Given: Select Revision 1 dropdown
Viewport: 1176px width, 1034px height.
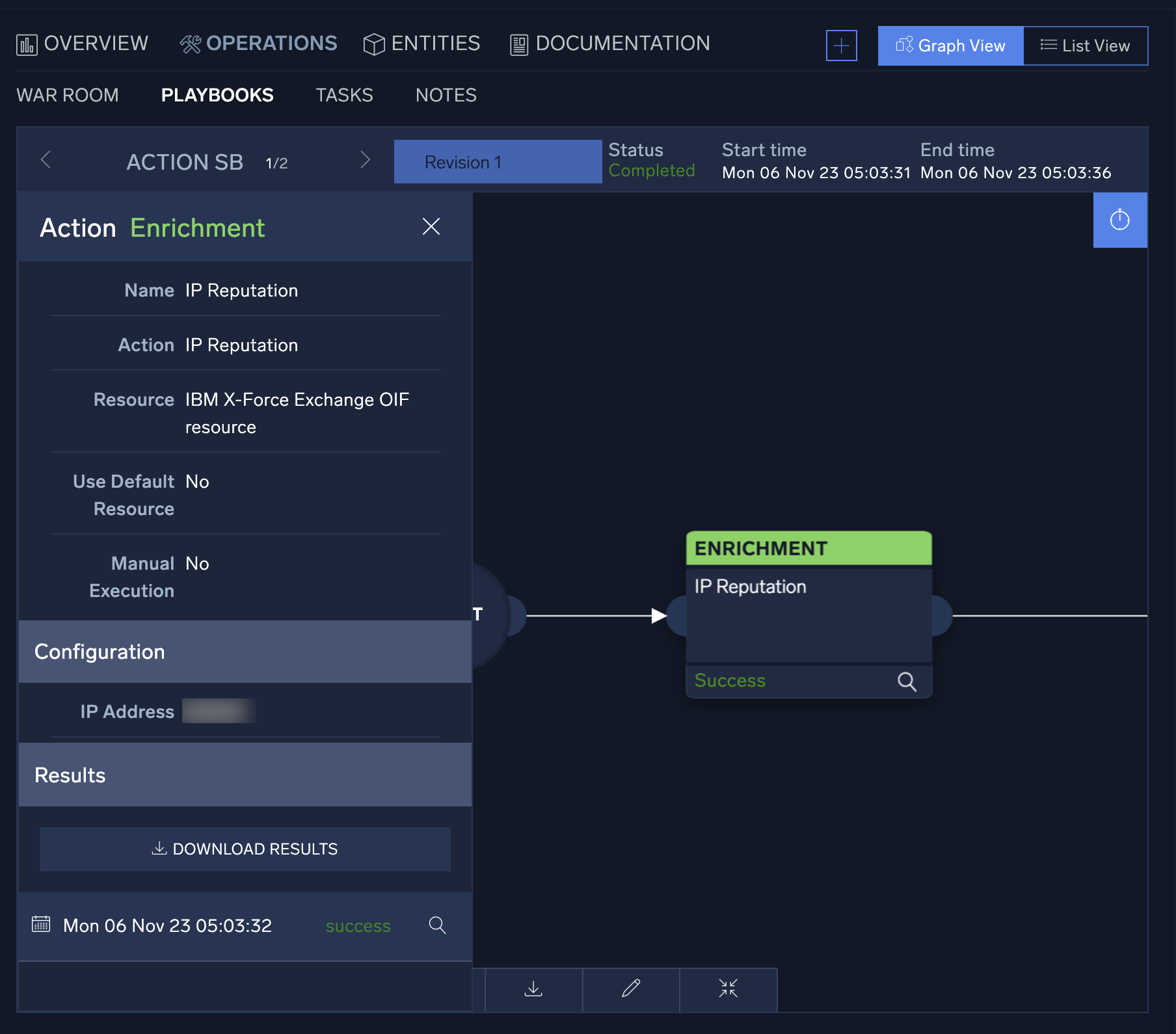Looking at the screenshot, I should tap(498, 162).
